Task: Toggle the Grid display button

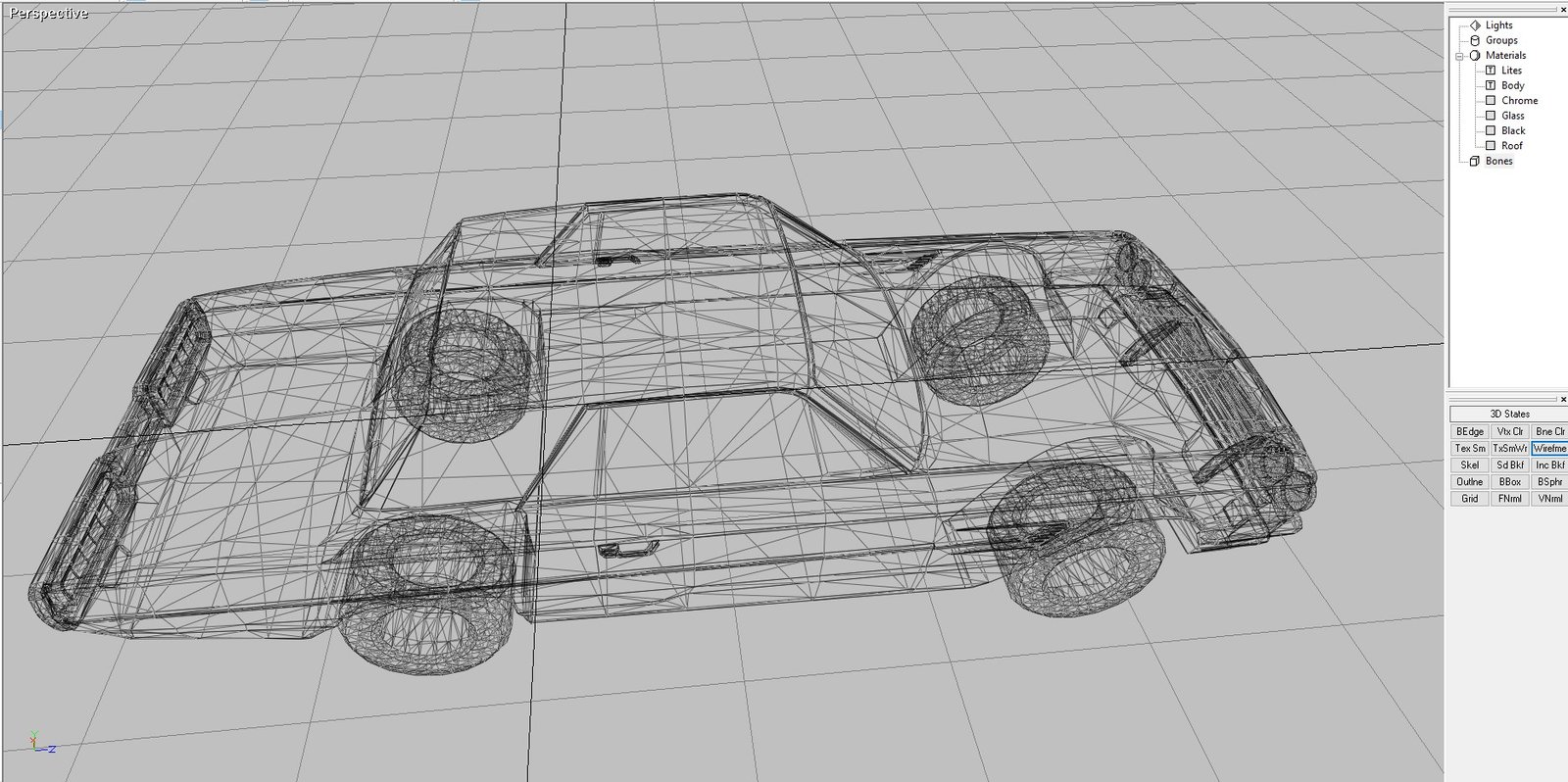Action: point(1469,498)
